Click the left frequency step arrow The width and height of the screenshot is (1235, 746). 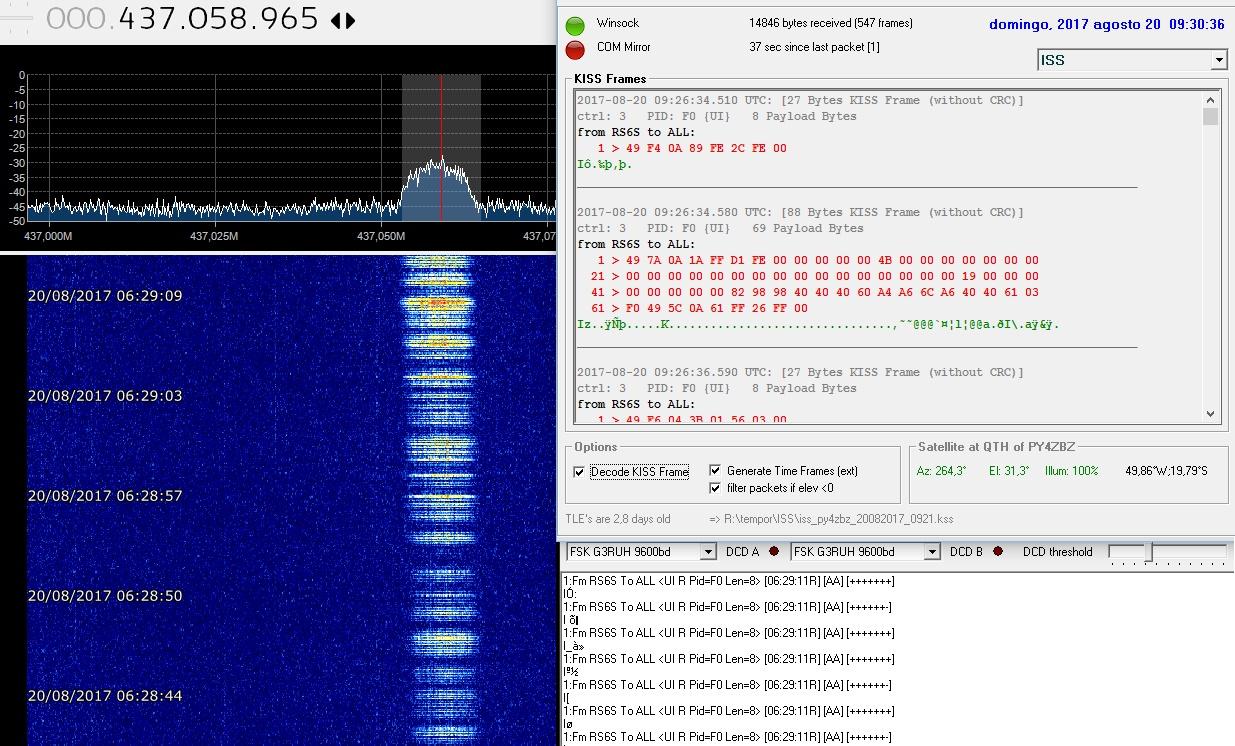click(335, 20)
